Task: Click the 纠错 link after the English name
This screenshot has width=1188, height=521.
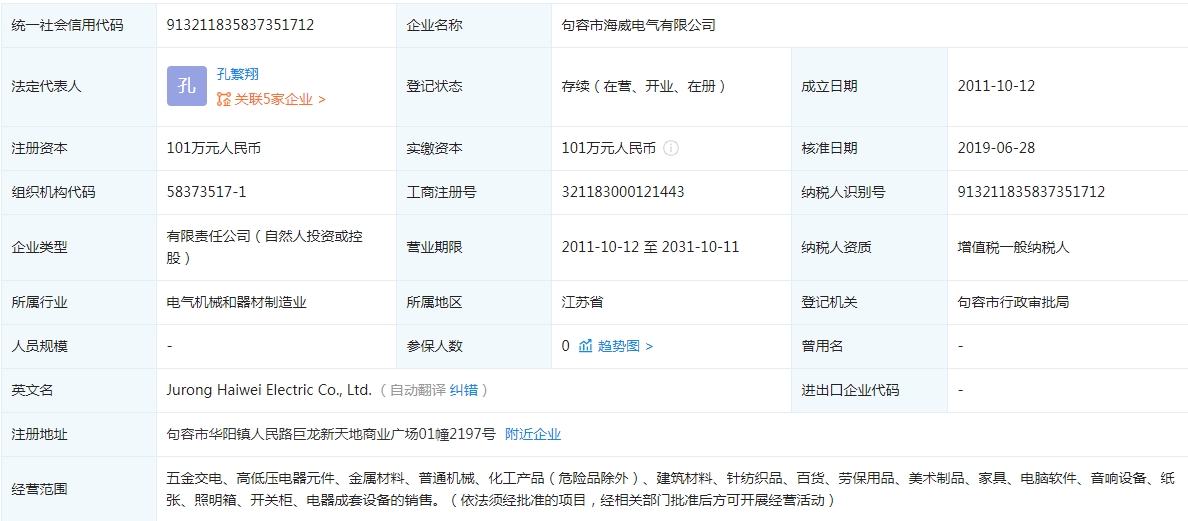Action: point(464,390)
